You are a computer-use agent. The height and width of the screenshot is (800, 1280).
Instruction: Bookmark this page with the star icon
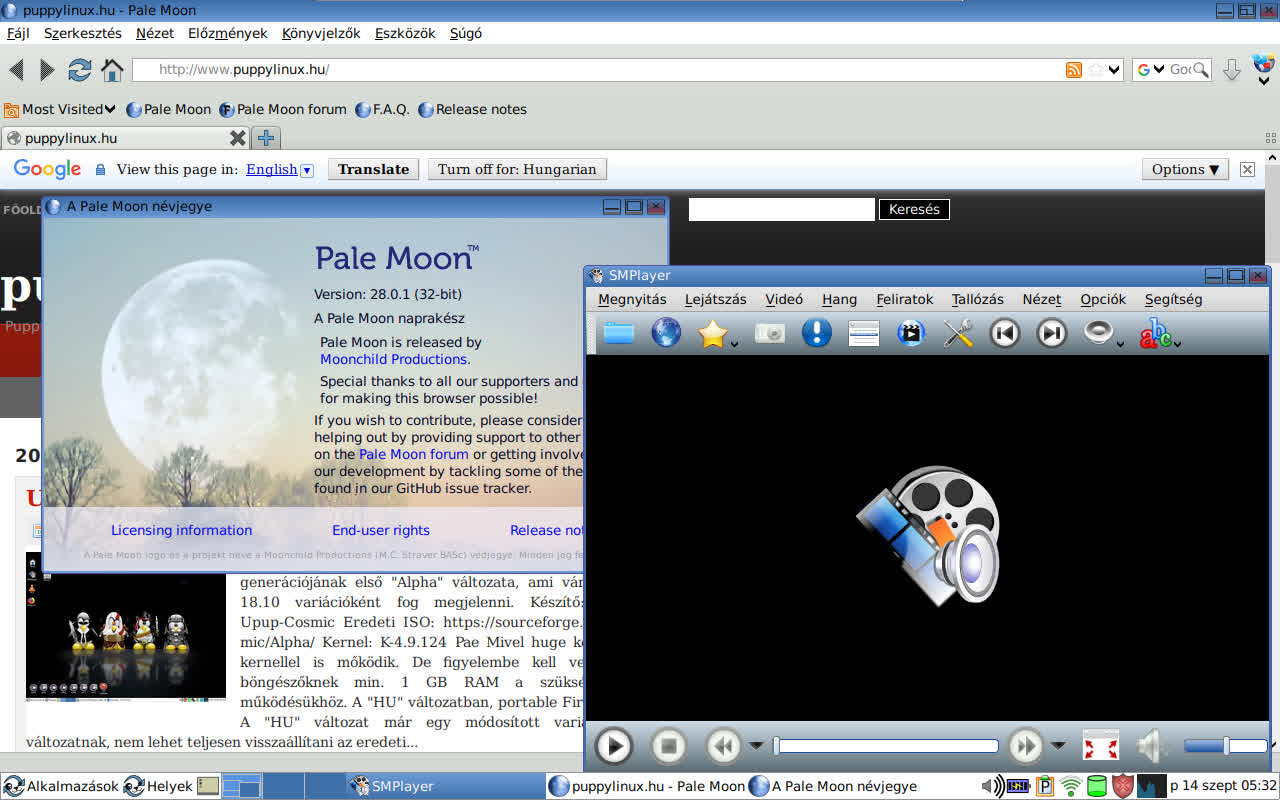coord(1095,70)
